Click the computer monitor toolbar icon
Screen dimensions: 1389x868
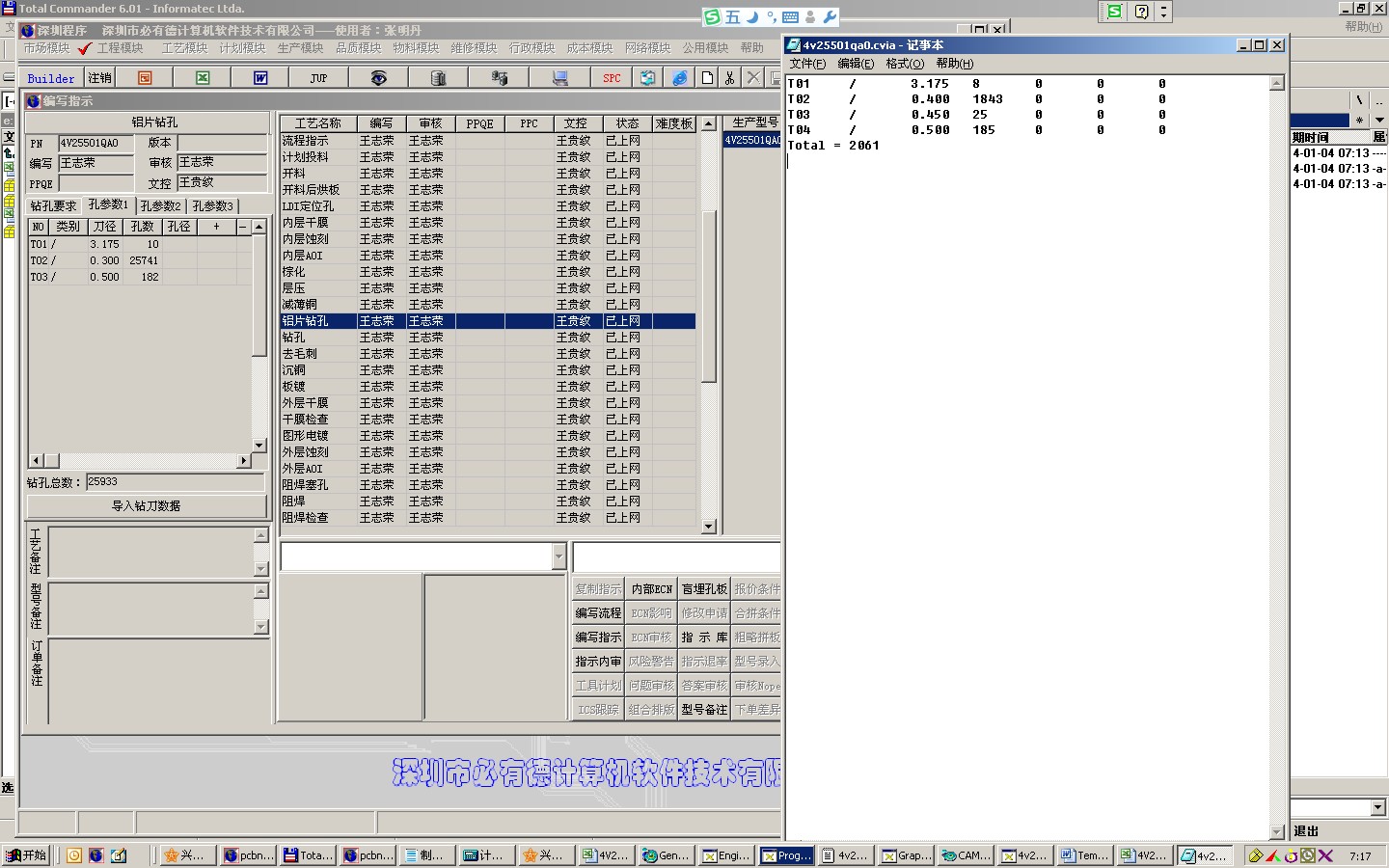(559, 78)
